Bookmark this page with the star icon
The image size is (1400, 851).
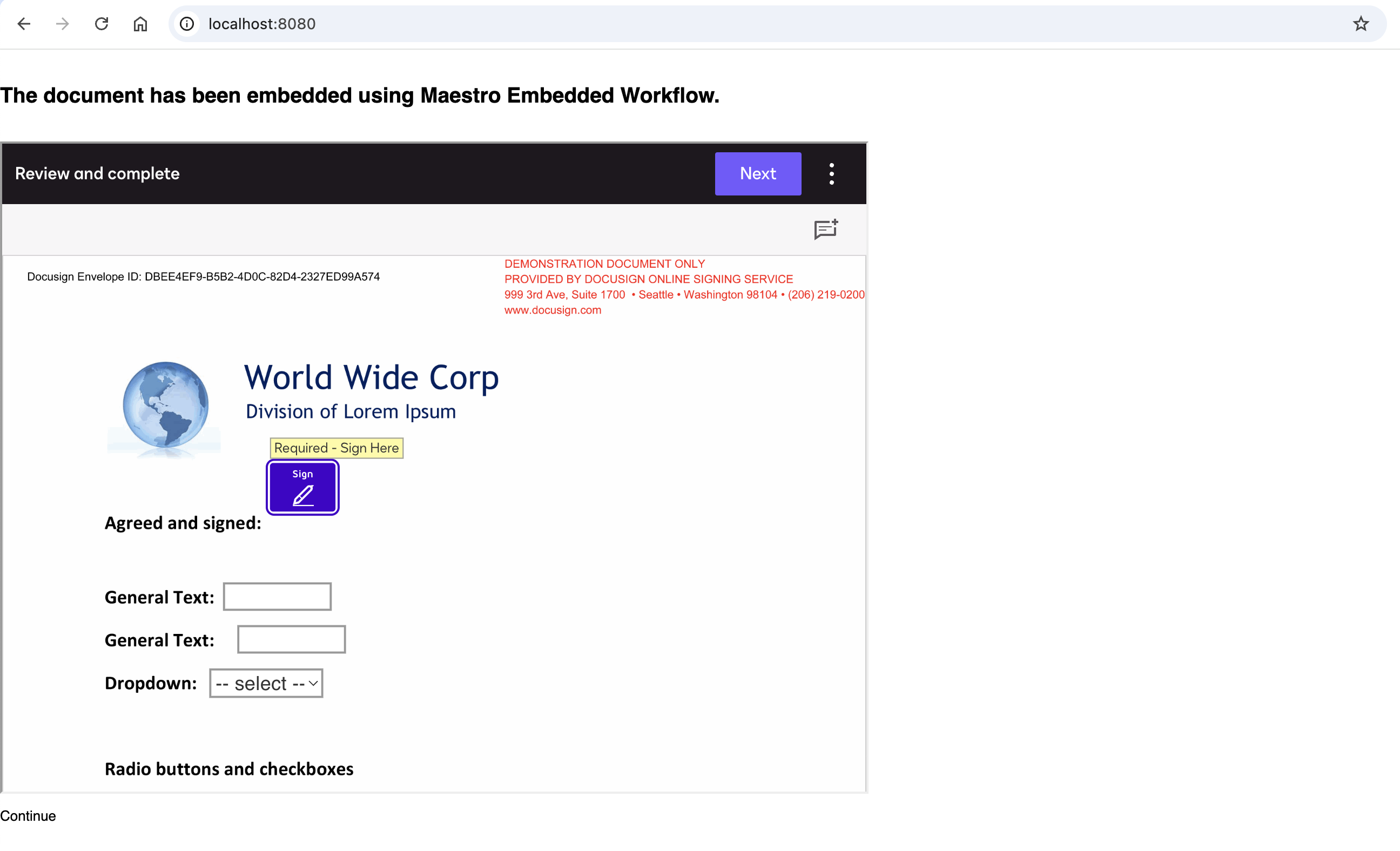1360,24
